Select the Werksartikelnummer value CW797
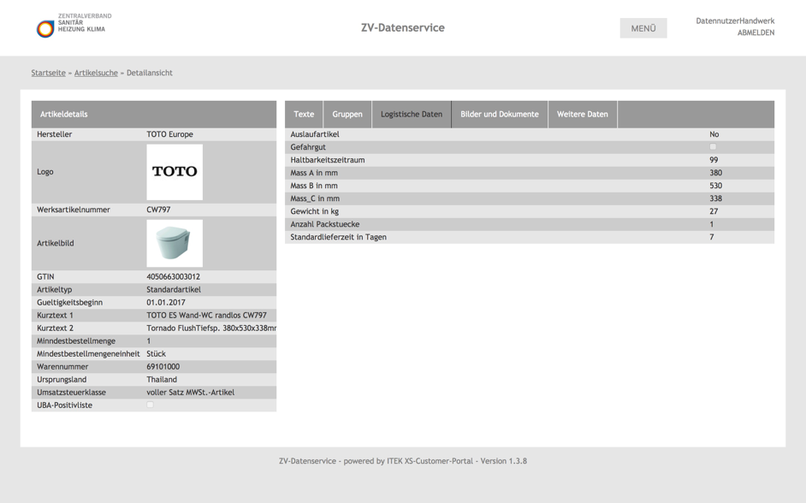 click(x=158, y=210)
